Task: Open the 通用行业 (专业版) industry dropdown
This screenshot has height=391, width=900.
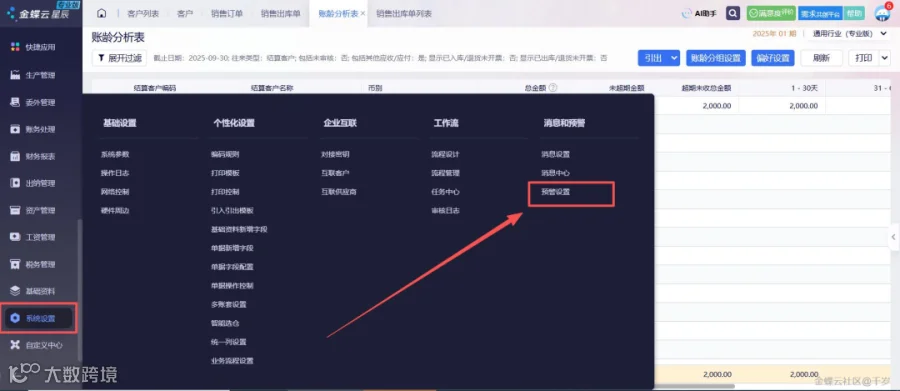Action: click(x=849, y=34)
